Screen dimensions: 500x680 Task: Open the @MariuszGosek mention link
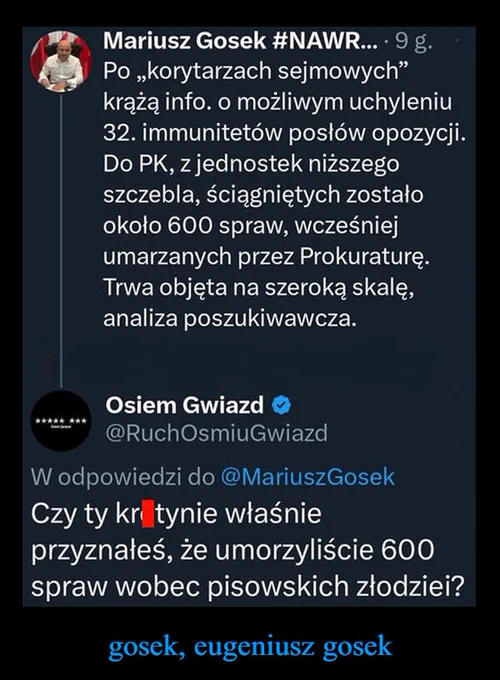[307, 477]
